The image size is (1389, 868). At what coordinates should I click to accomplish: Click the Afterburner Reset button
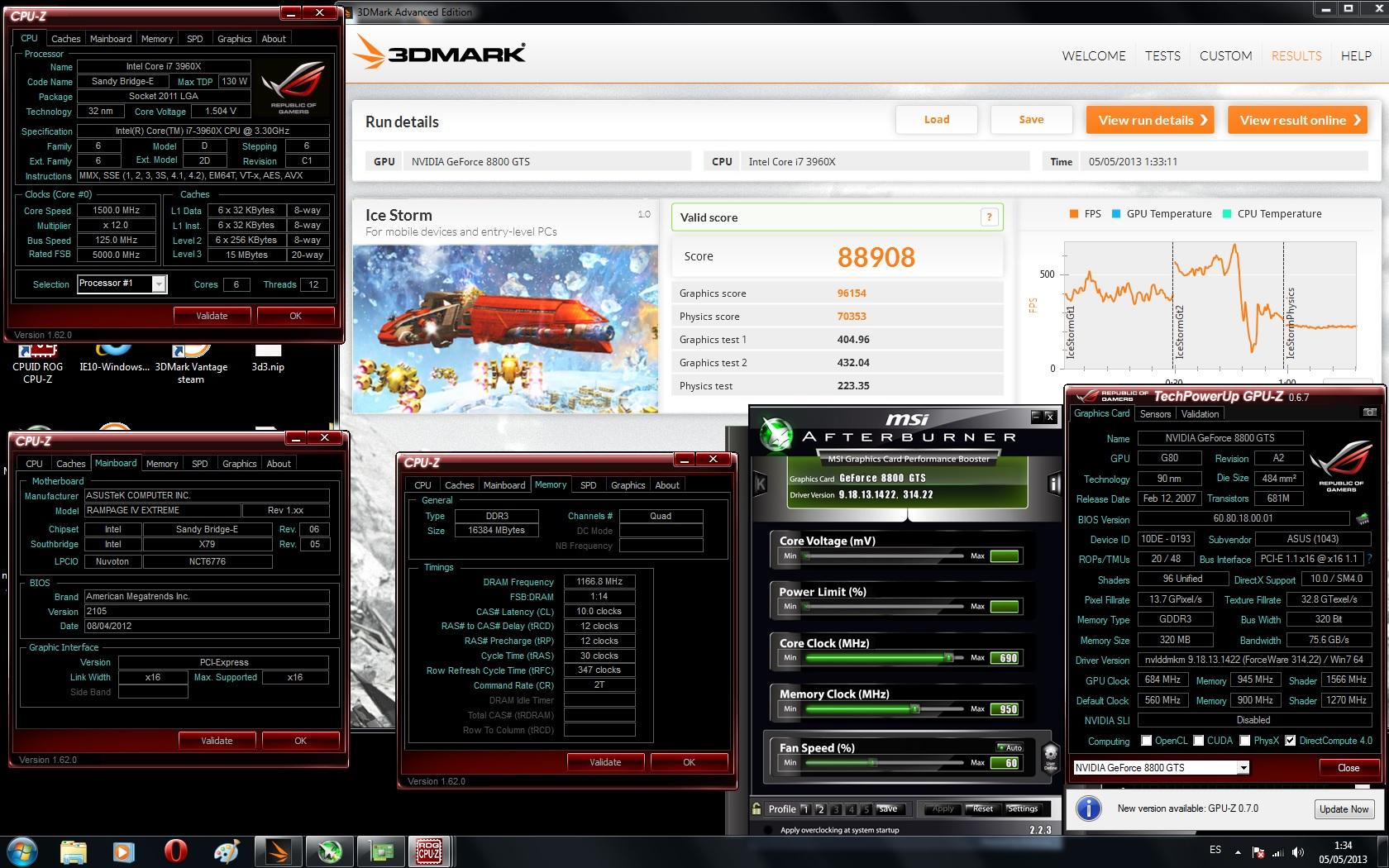(983, 808)
